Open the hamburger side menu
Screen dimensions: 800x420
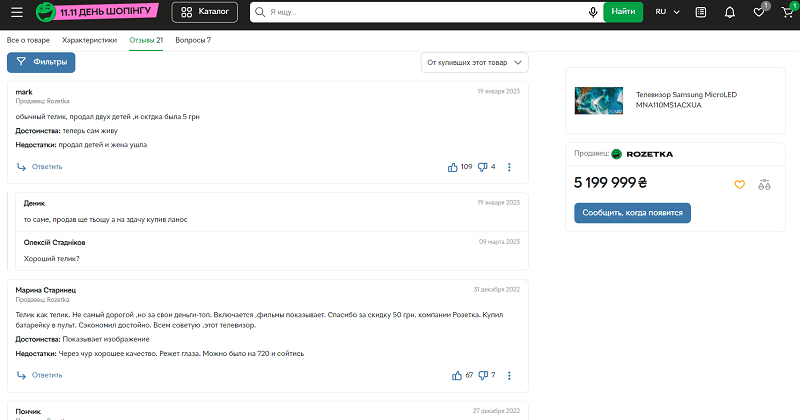(x=17, y=12)
